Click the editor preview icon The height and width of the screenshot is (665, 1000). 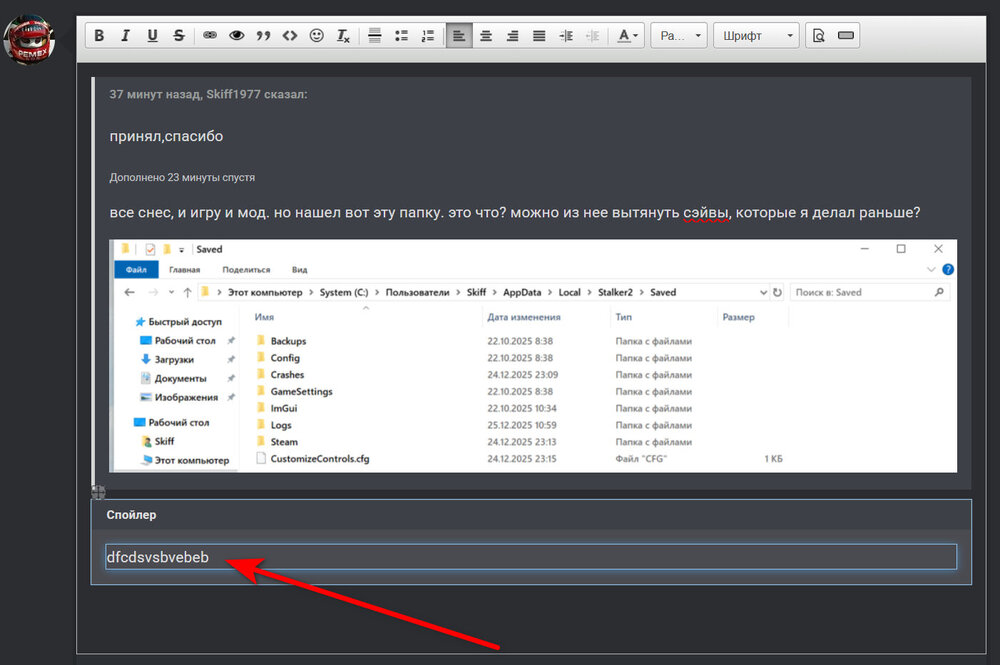click(819, 36)
